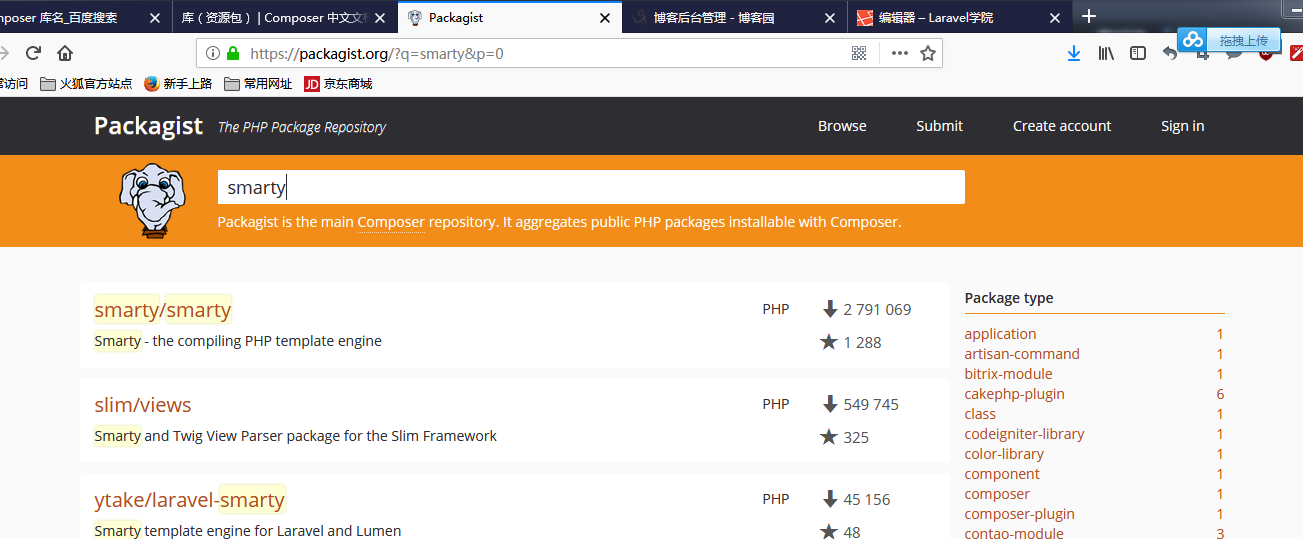This screenshot has height=539, width=1303.
Task: Close the Packagist tab
Action: [x=604, y=17]
